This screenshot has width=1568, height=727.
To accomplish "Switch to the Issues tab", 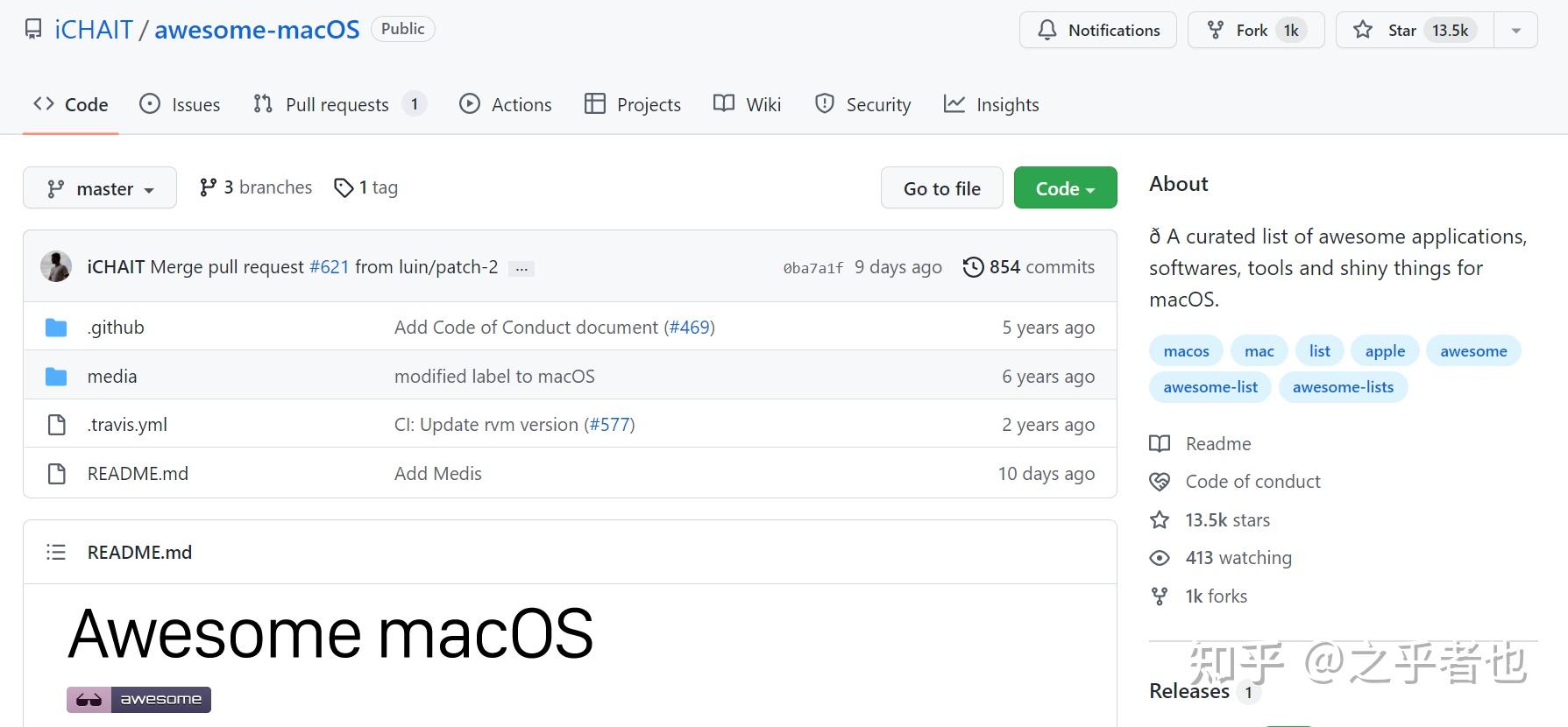I will pyautogui.click(x=180, y=104).
